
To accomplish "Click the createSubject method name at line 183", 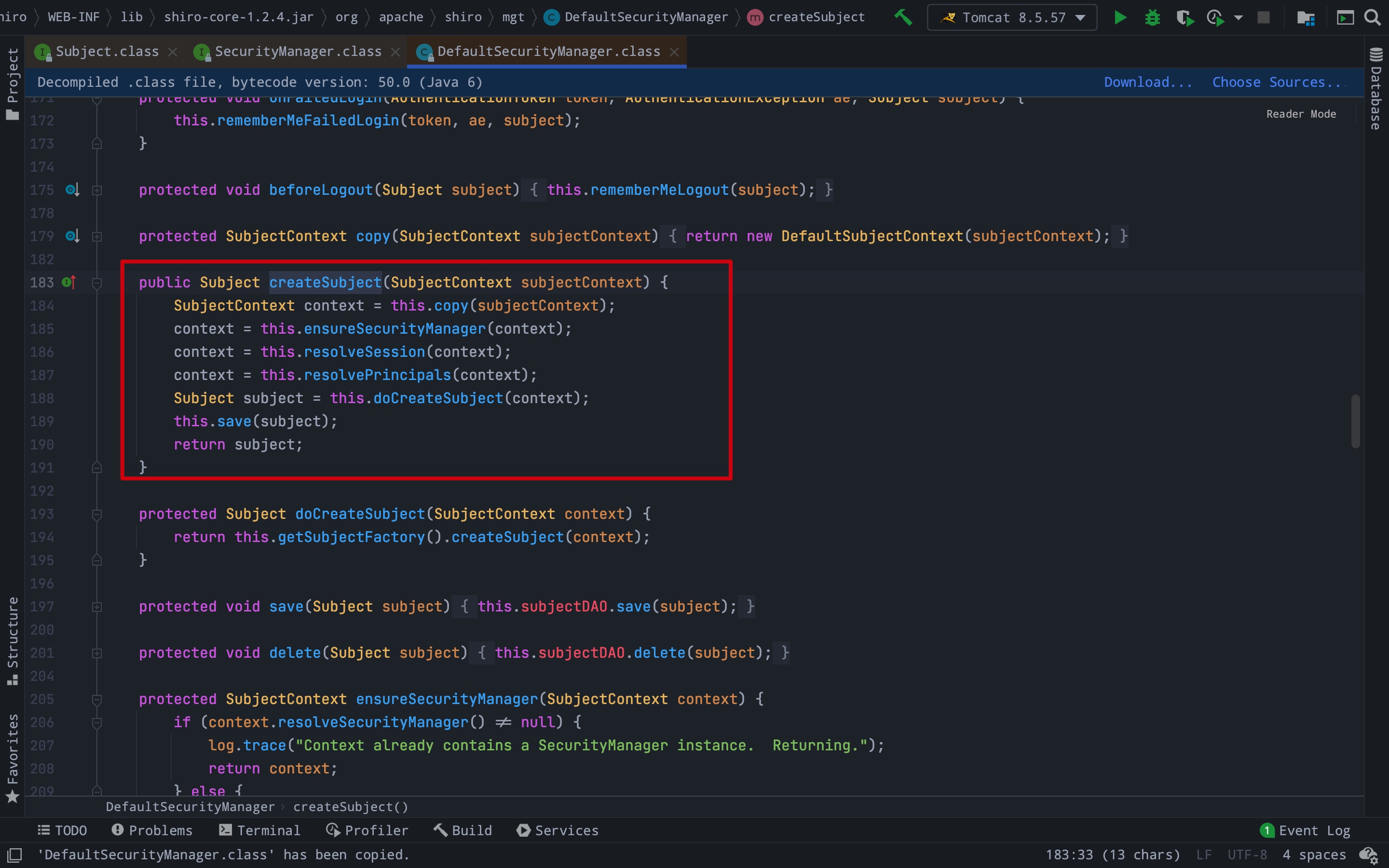I will click(325, 282).
